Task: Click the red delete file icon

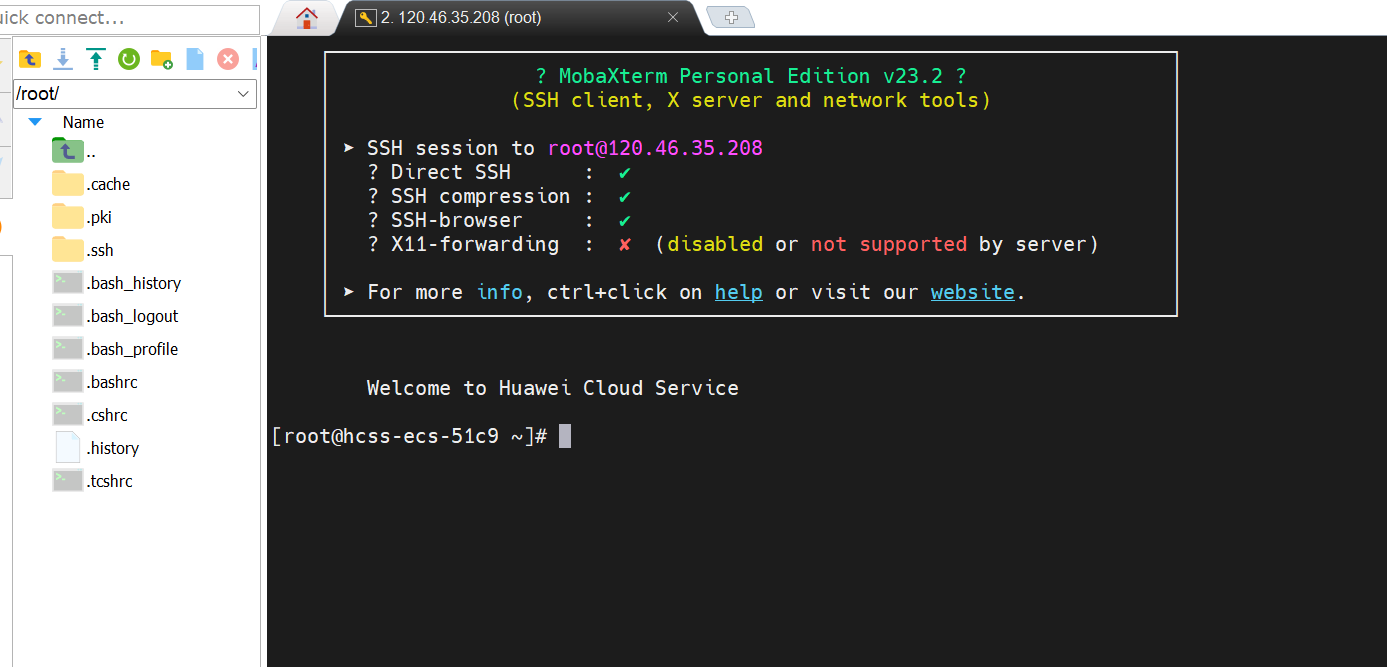Action: click(x=228, y=60)
